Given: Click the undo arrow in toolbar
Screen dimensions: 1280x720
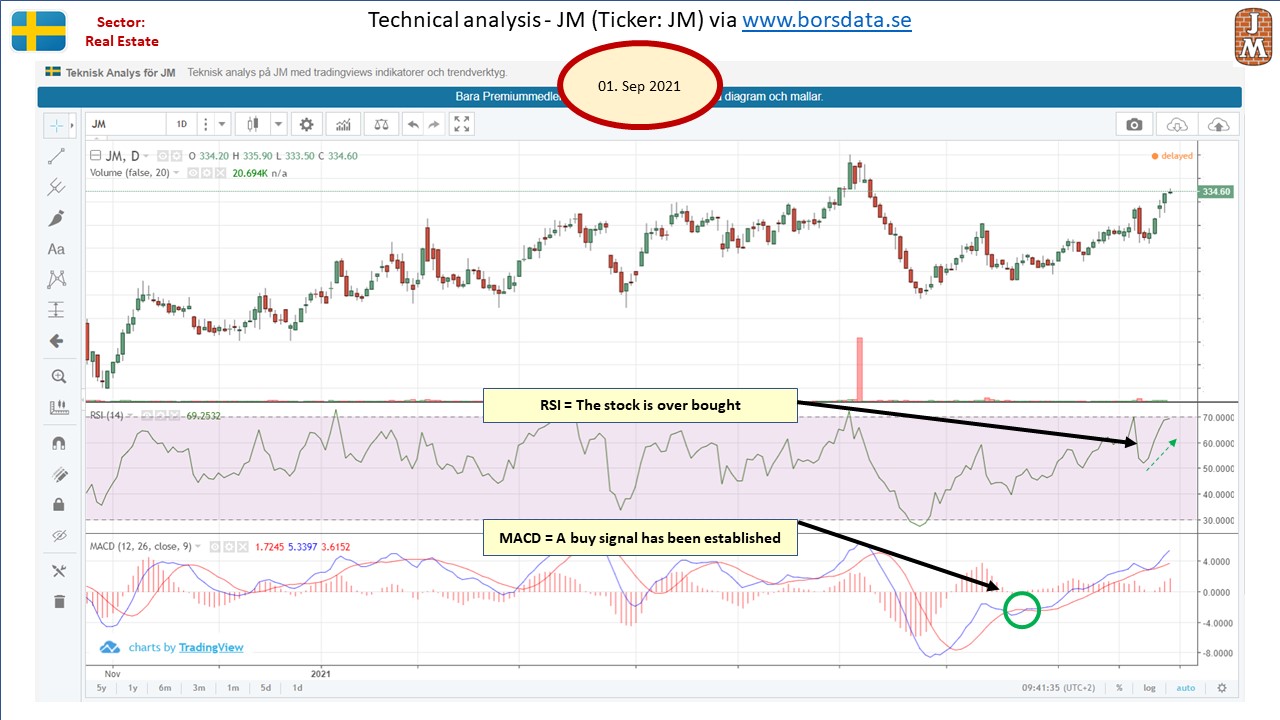Looking at the screenshot, I should pyautogui.click(x=413, y=124).
